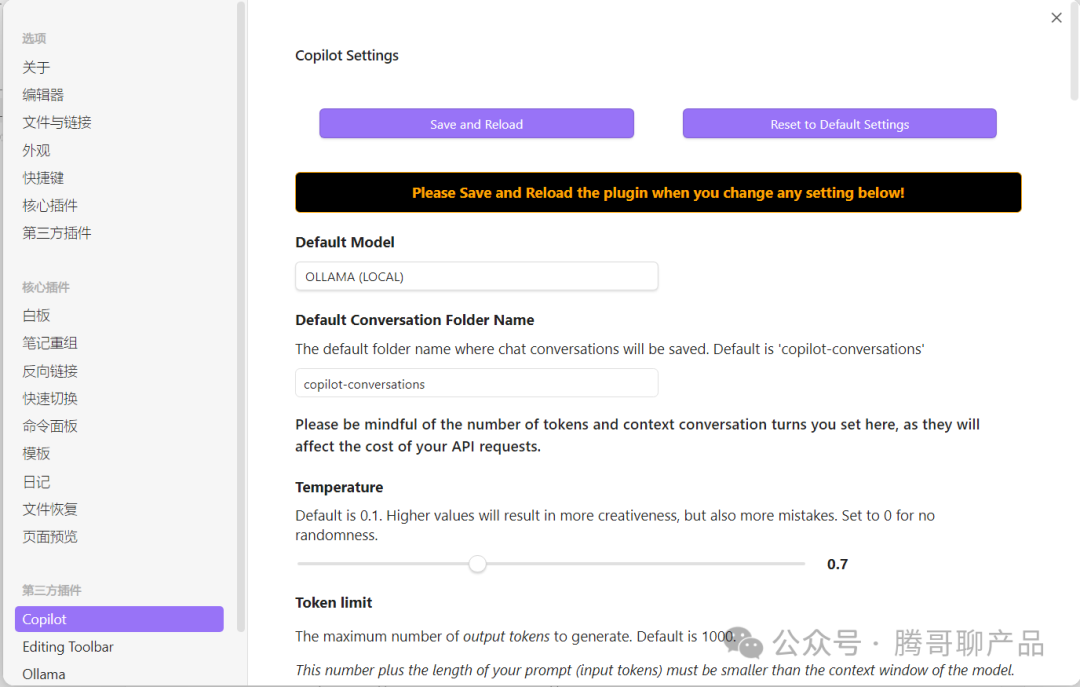Click the black Save and Reload notice banner
The width and height of the screenshot is (1080, 687).
658,192
